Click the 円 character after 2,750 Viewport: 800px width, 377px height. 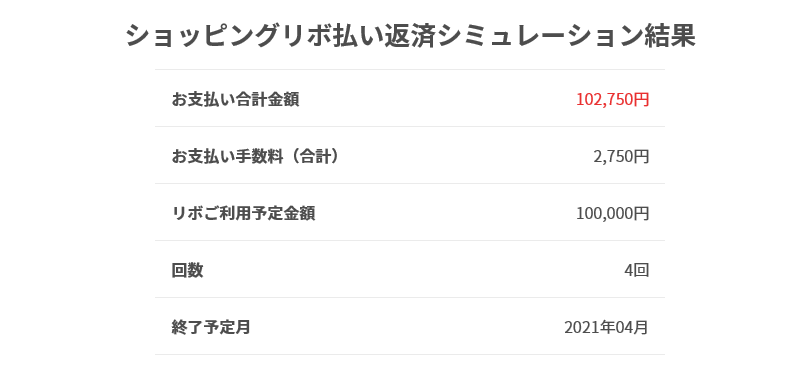click(641, 157)
